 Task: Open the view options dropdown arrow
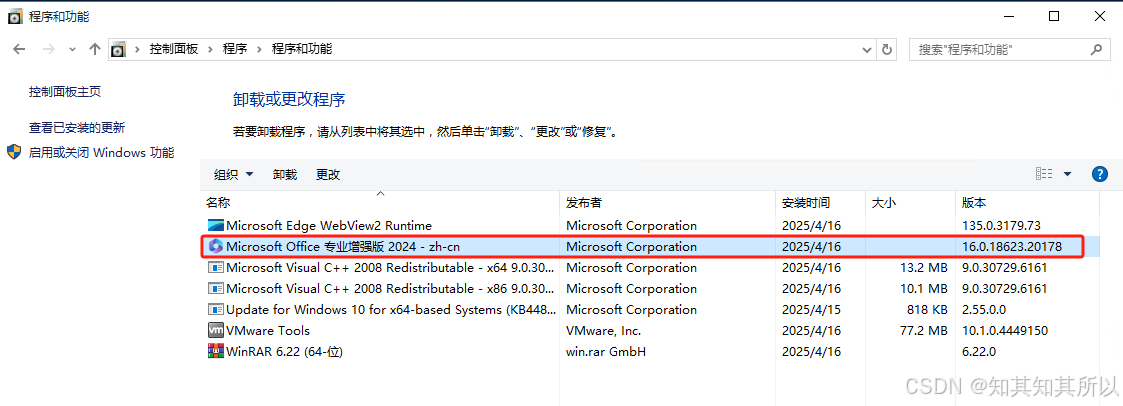point(1067,174)
